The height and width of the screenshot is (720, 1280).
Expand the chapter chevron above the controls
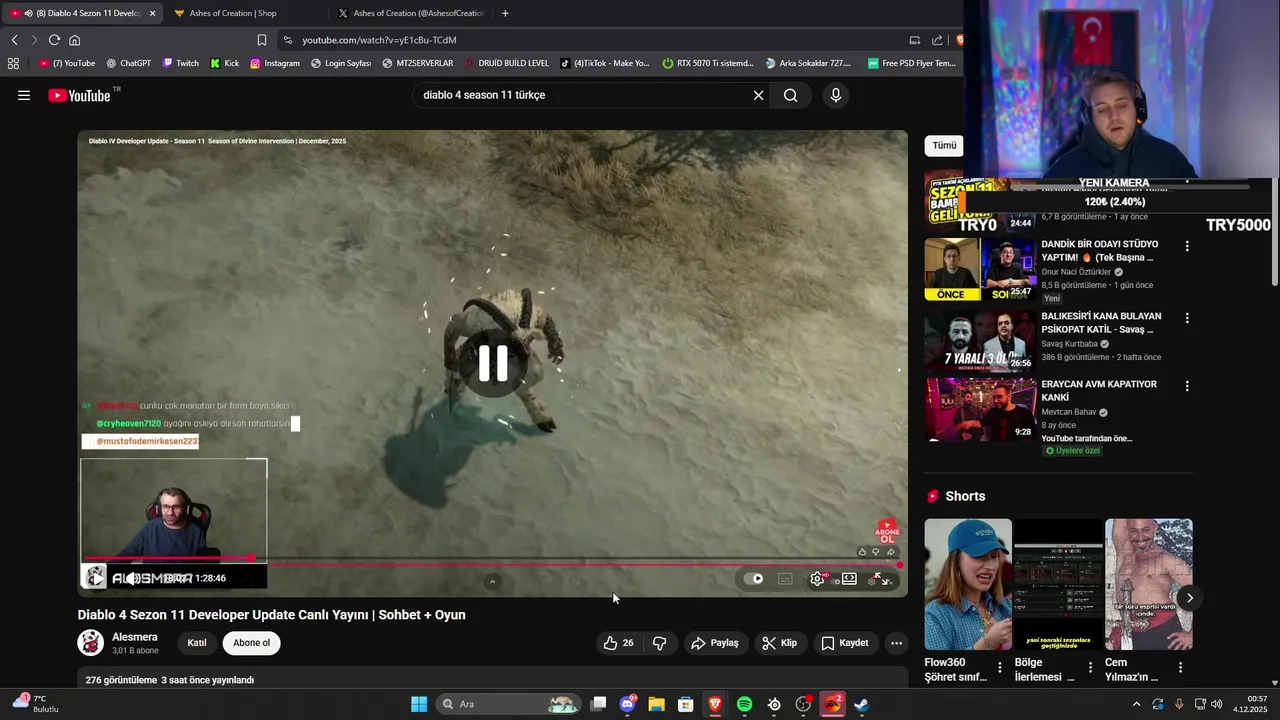tap(492, 581)
